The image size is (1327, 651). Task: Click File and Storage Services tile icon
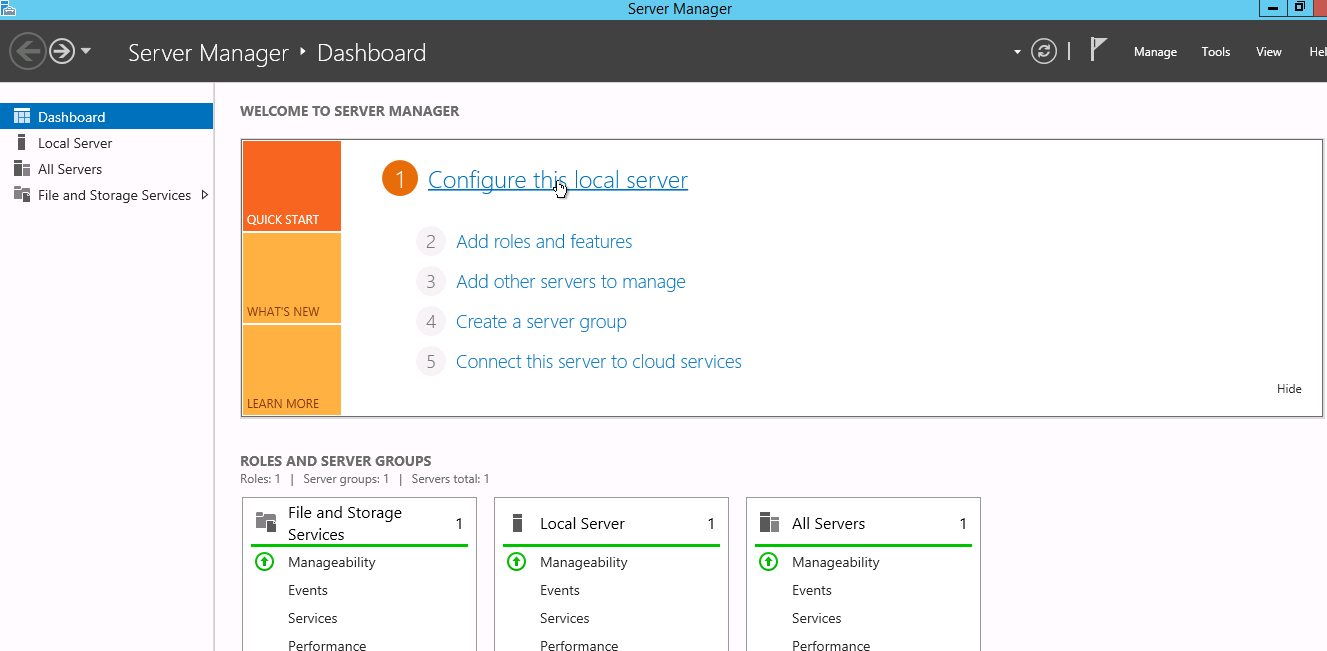tap(266, 522)
